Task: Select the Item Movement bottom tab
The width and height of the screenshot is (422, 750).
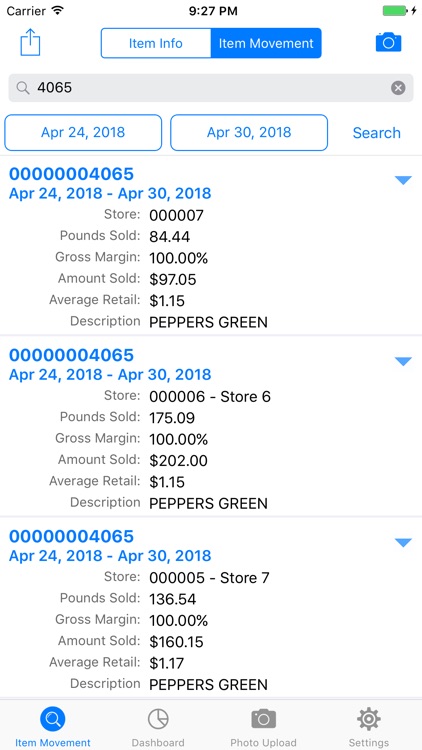Action: point(53,728)
